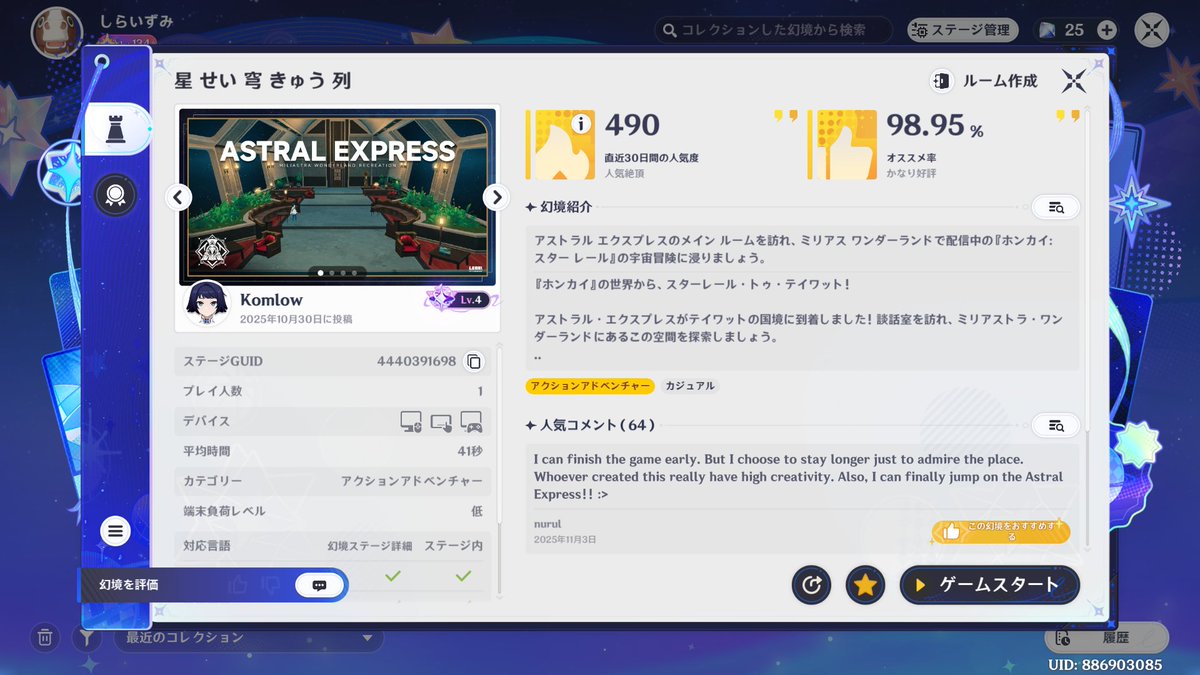Click the デバイス row
Image resolution: width=1200 pixels, height=675 pixels.
point(333,421)
